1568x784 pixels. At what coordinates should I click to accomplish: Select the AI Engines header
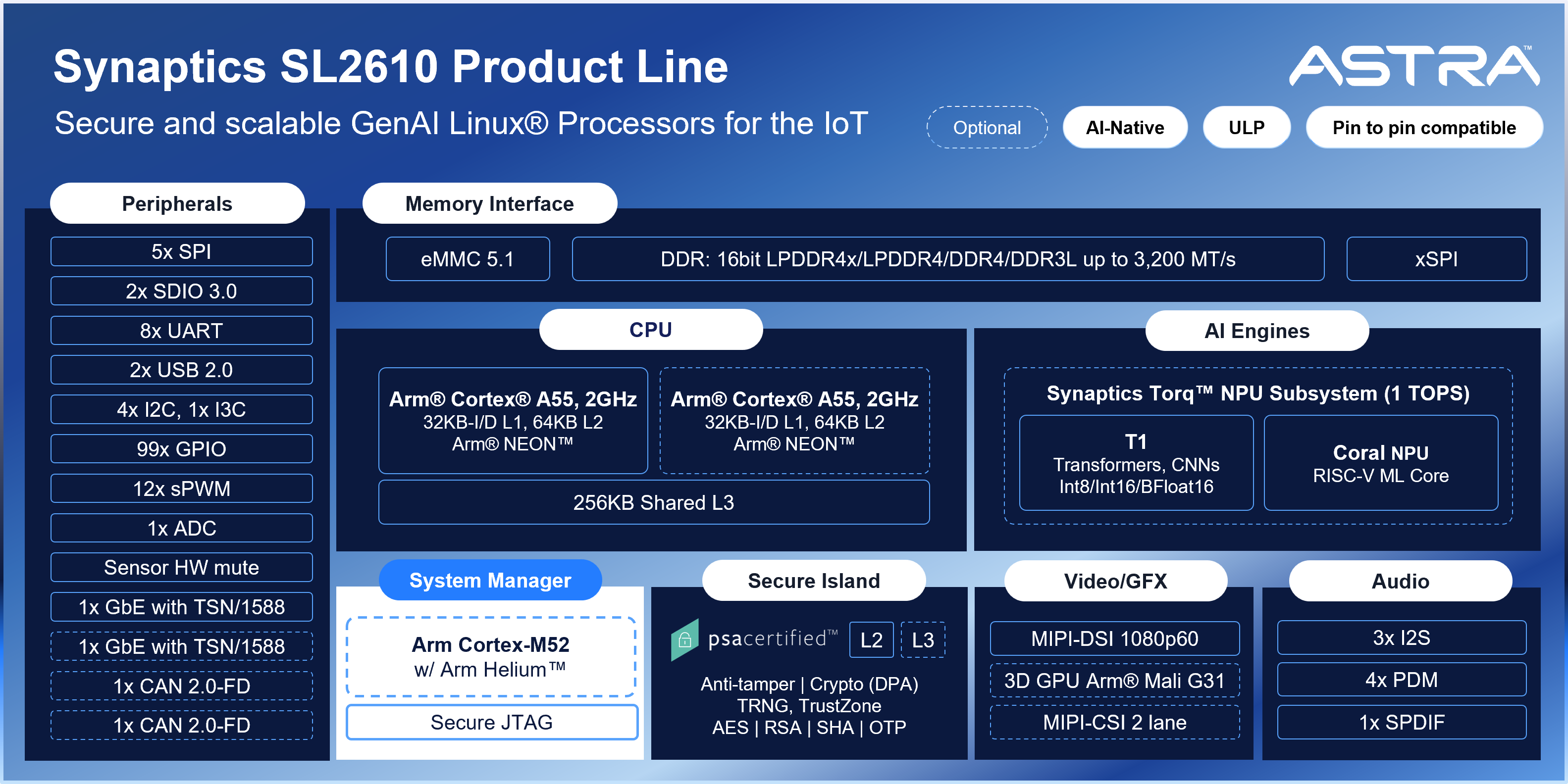[1256, 331]
